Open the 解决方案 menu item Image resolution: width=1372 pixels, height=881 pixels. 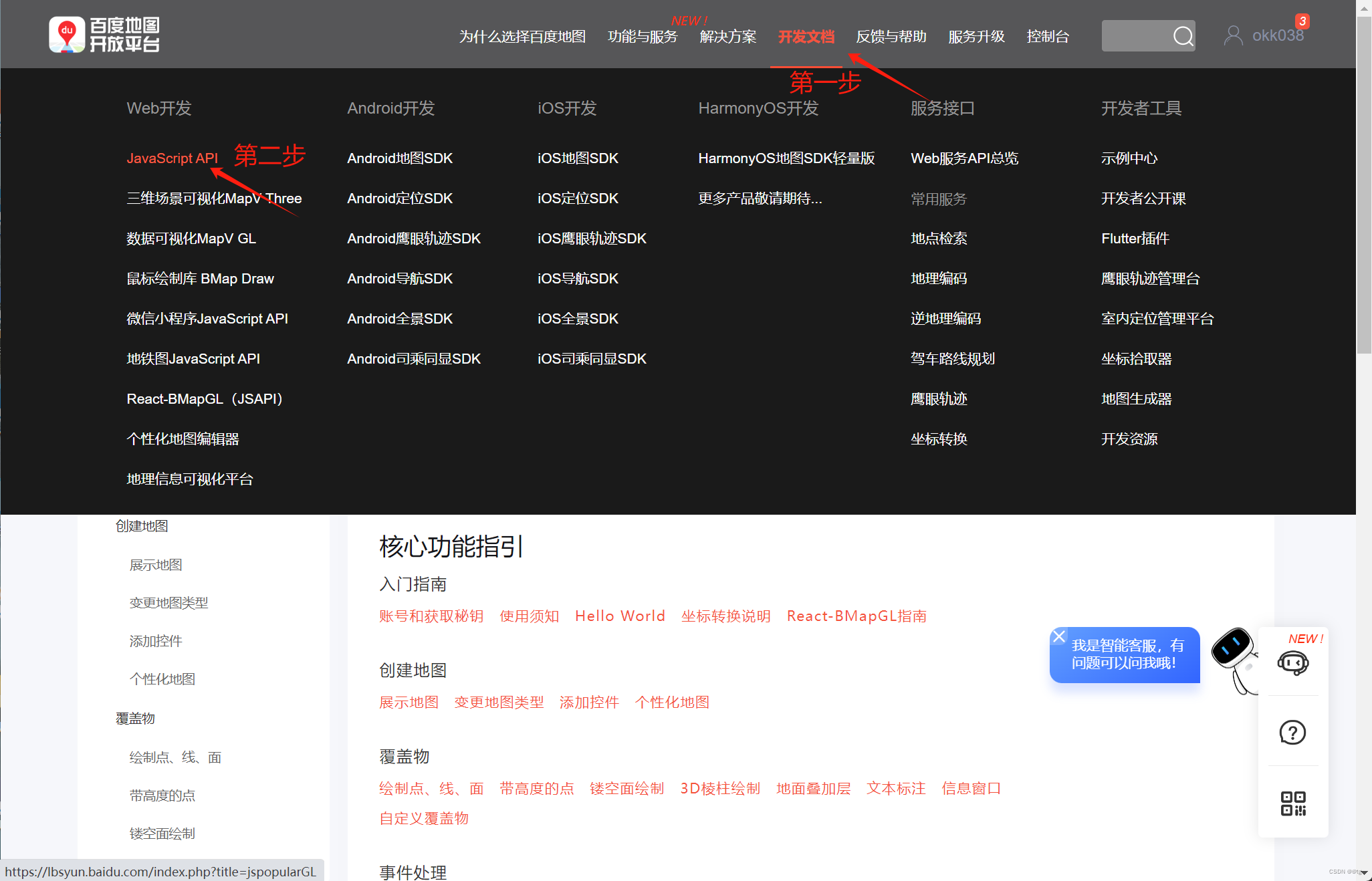(728, 37)
